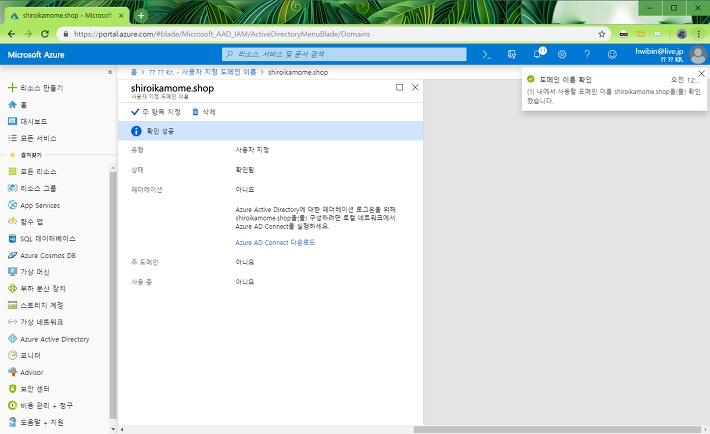Send feedback with the smiley icon
Screen dimensions: 710x434
[612, 54]
